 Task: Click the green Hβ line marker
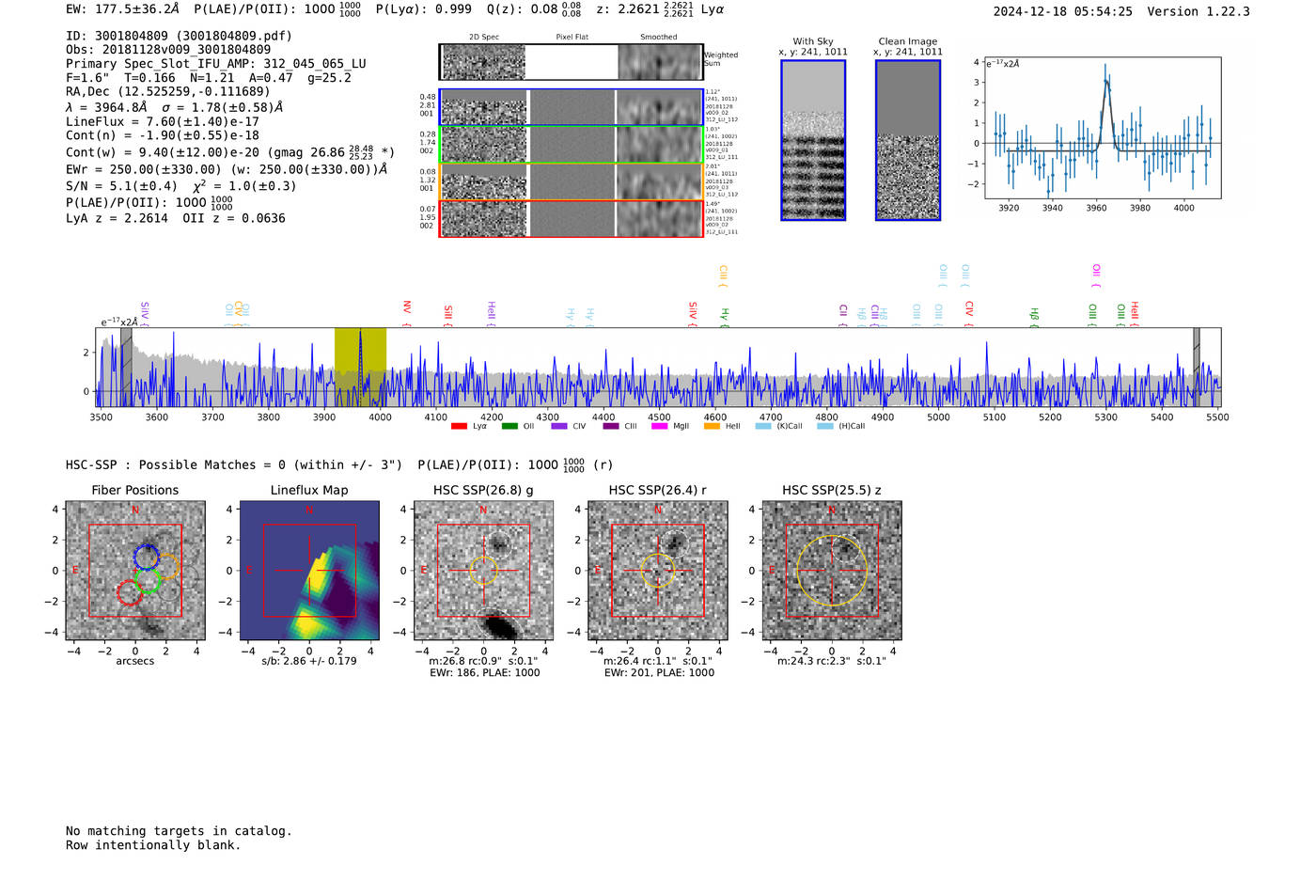1034,317
